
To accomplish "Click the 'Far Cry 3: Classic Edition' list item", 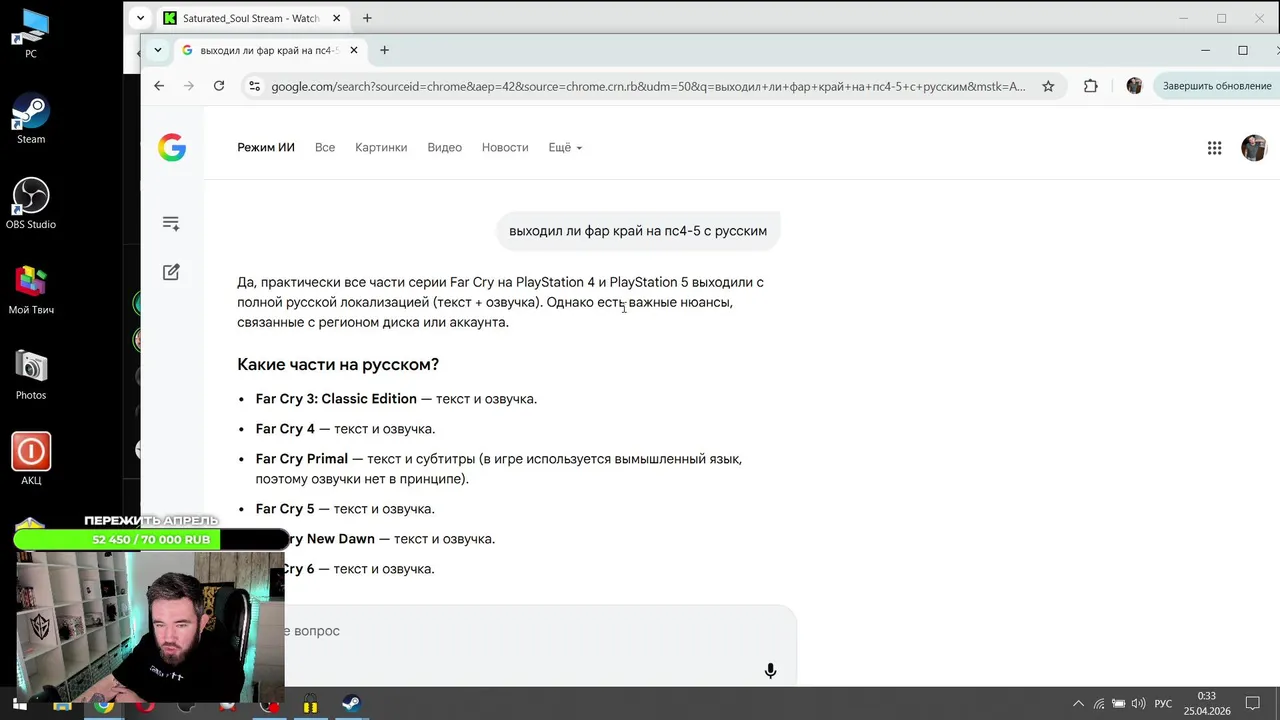I will 396,399.
